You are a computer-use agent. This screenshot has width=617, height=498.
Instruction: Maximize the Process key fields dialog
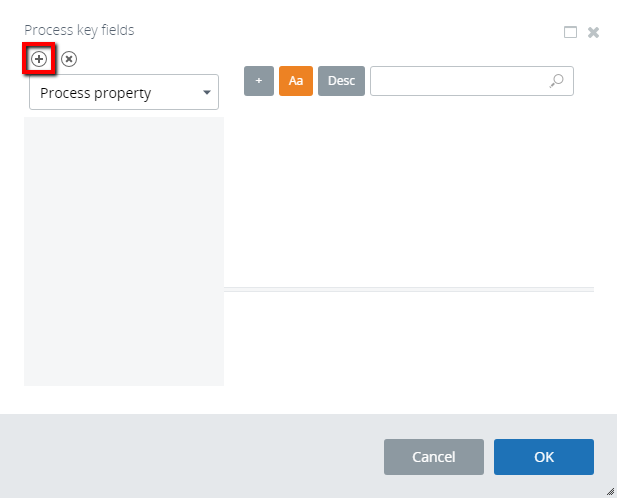pyautogui.click(x=570, y=32)
